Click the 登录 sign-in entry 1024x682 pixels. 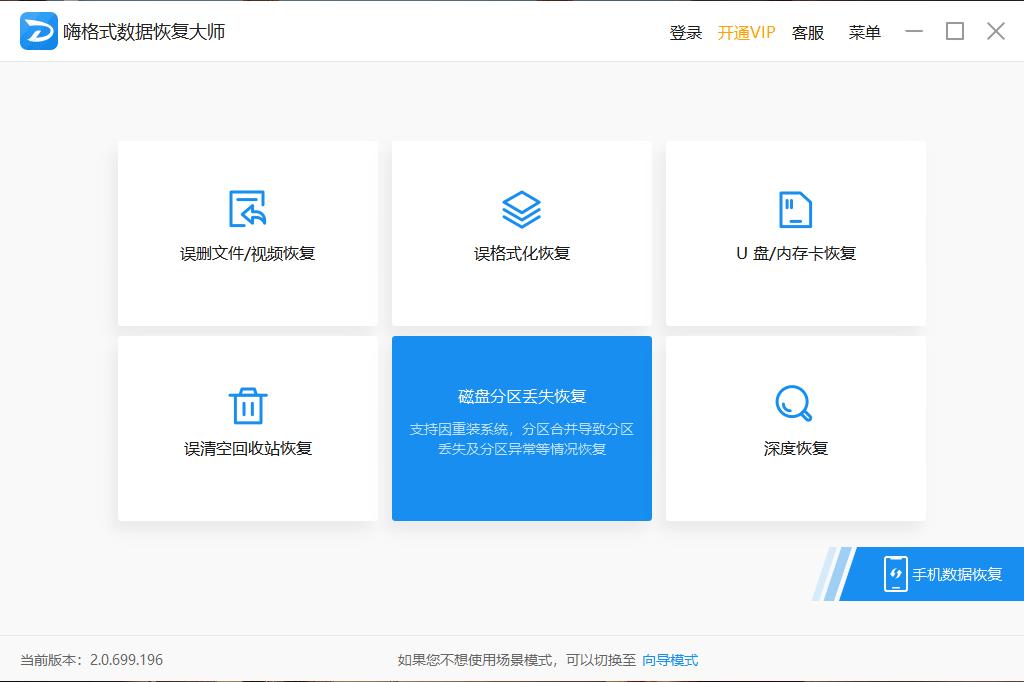click(x=686, y=32)
